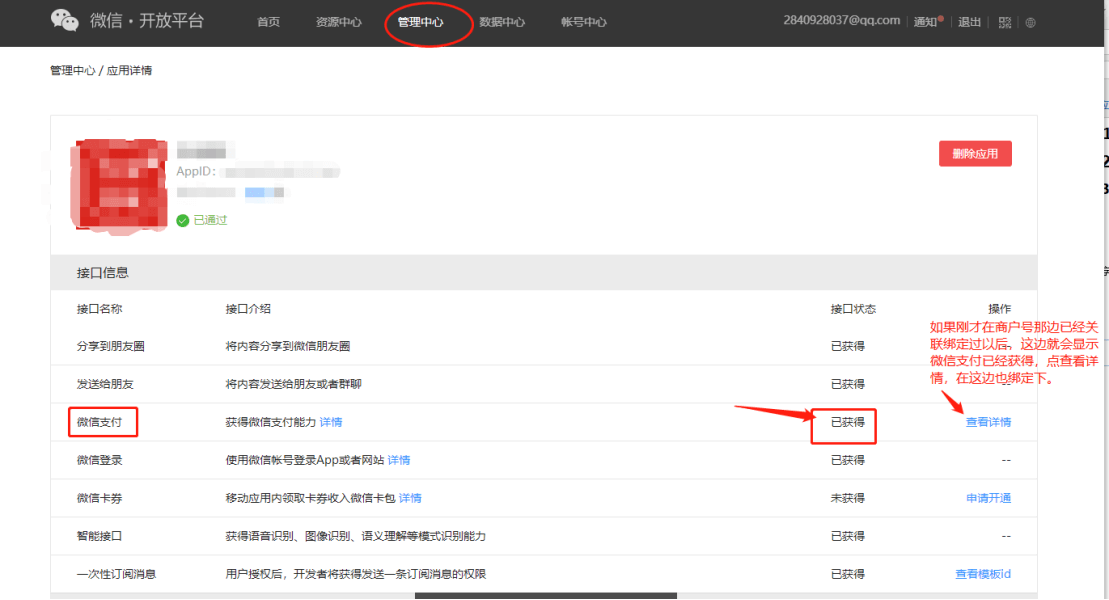Open 详情 link in 微信卡券 row
The width and height of the screenshot is (1109, 600).
pos(410,498)
